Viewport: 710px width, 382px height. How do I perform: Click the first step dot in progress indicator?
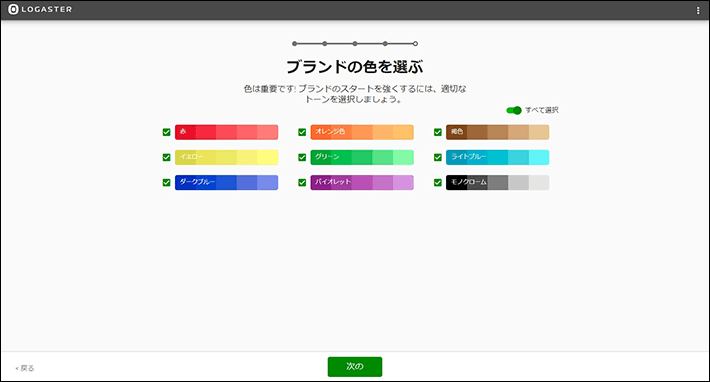295,44
